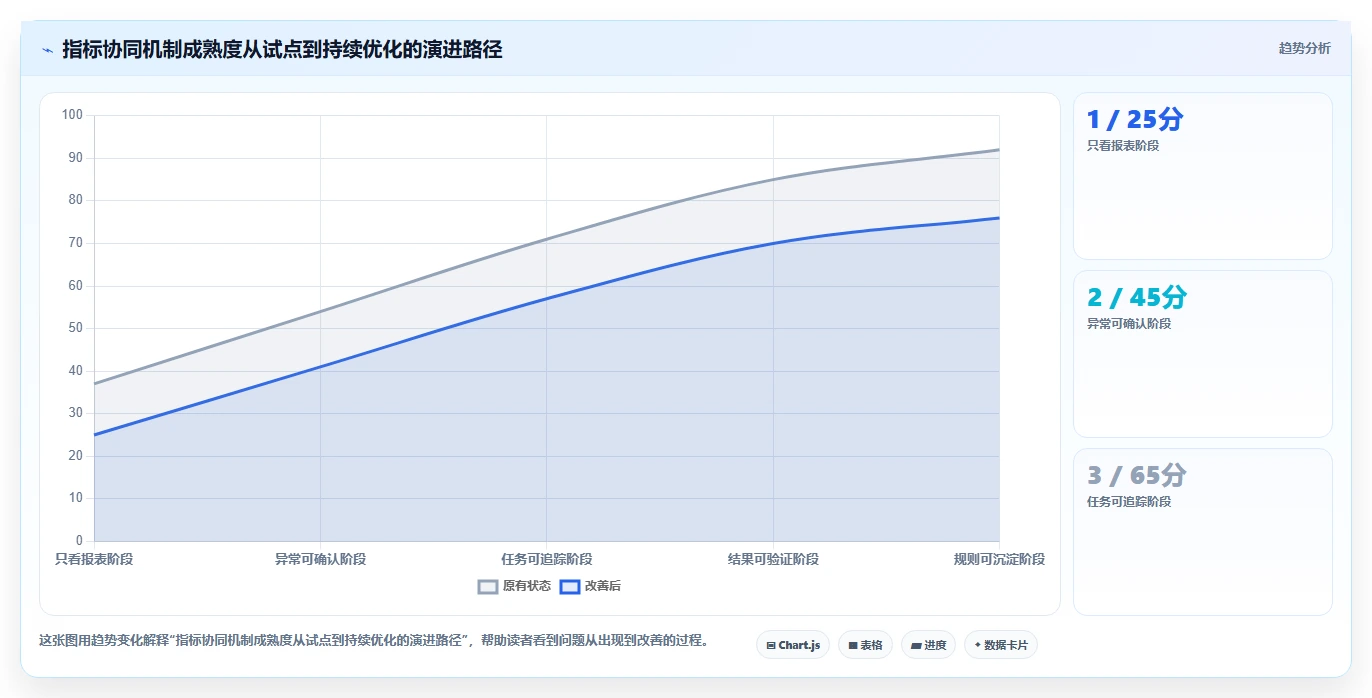Toggle the 原有状态 legend item
This screenshot has width=1372, height=698.
point(514,586)
